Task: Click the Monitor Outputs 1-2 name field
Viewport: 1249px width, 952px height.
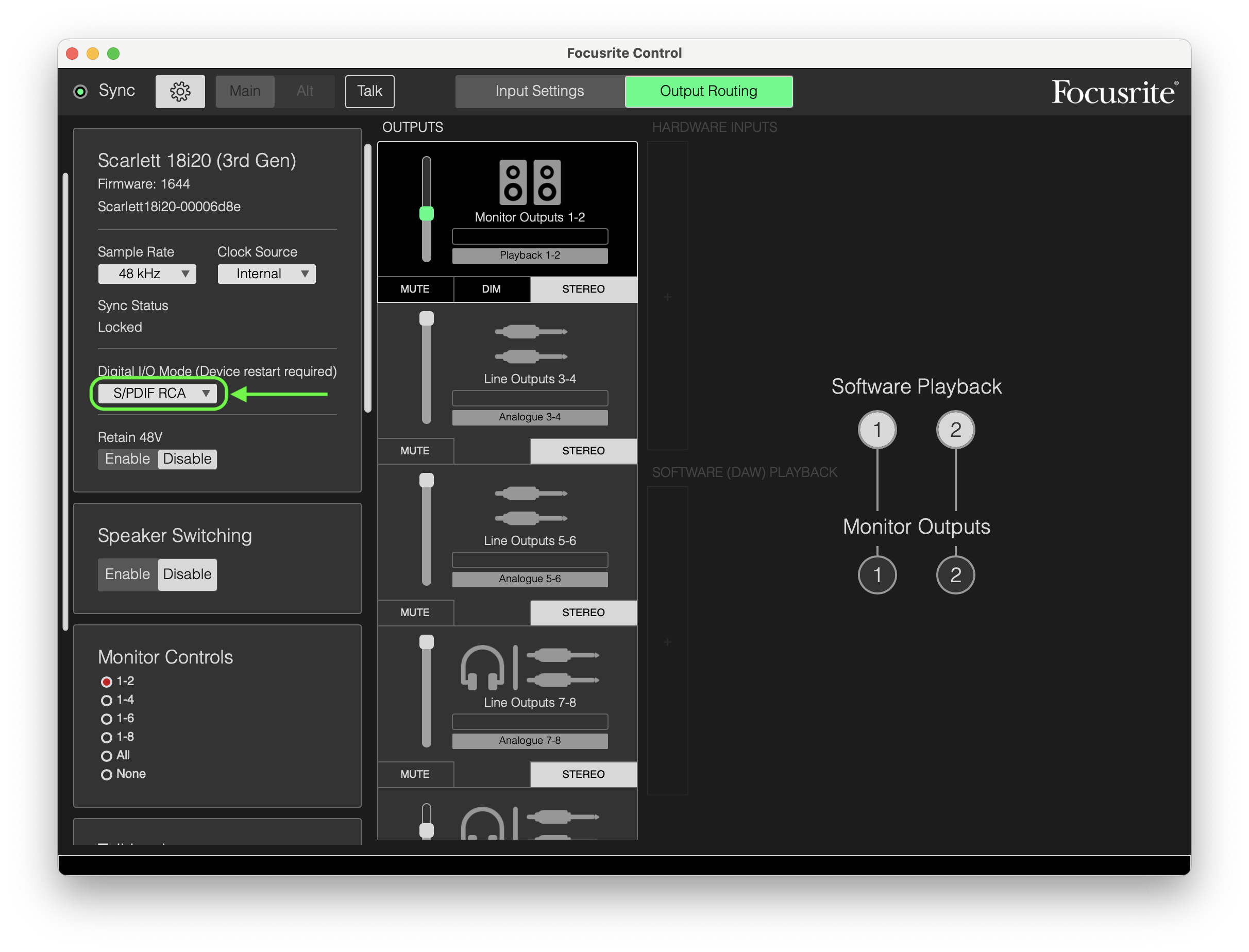Action: tap(530, 236)
